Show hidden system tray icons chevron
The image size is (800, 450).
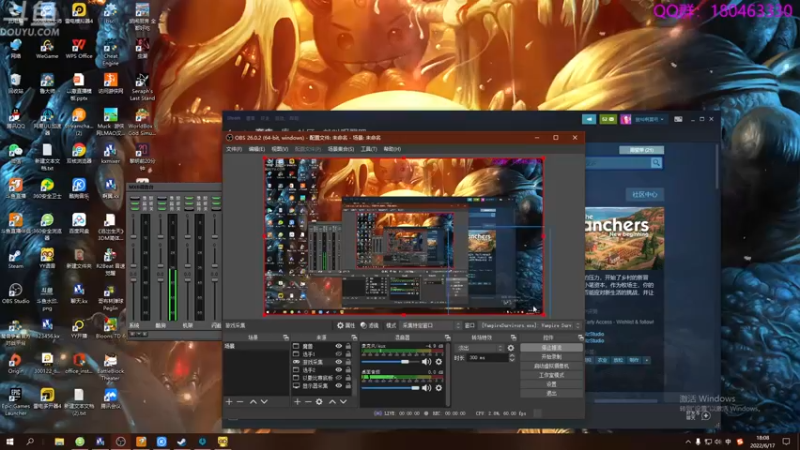pyautogui.click(x=688, y=442)
